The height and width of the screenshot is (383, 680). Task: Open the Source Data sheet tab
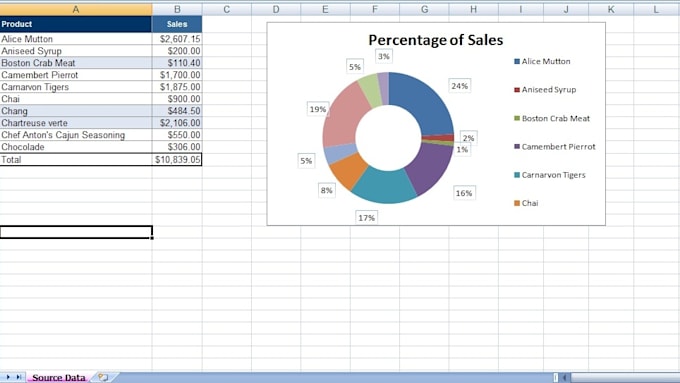(59, 377)
